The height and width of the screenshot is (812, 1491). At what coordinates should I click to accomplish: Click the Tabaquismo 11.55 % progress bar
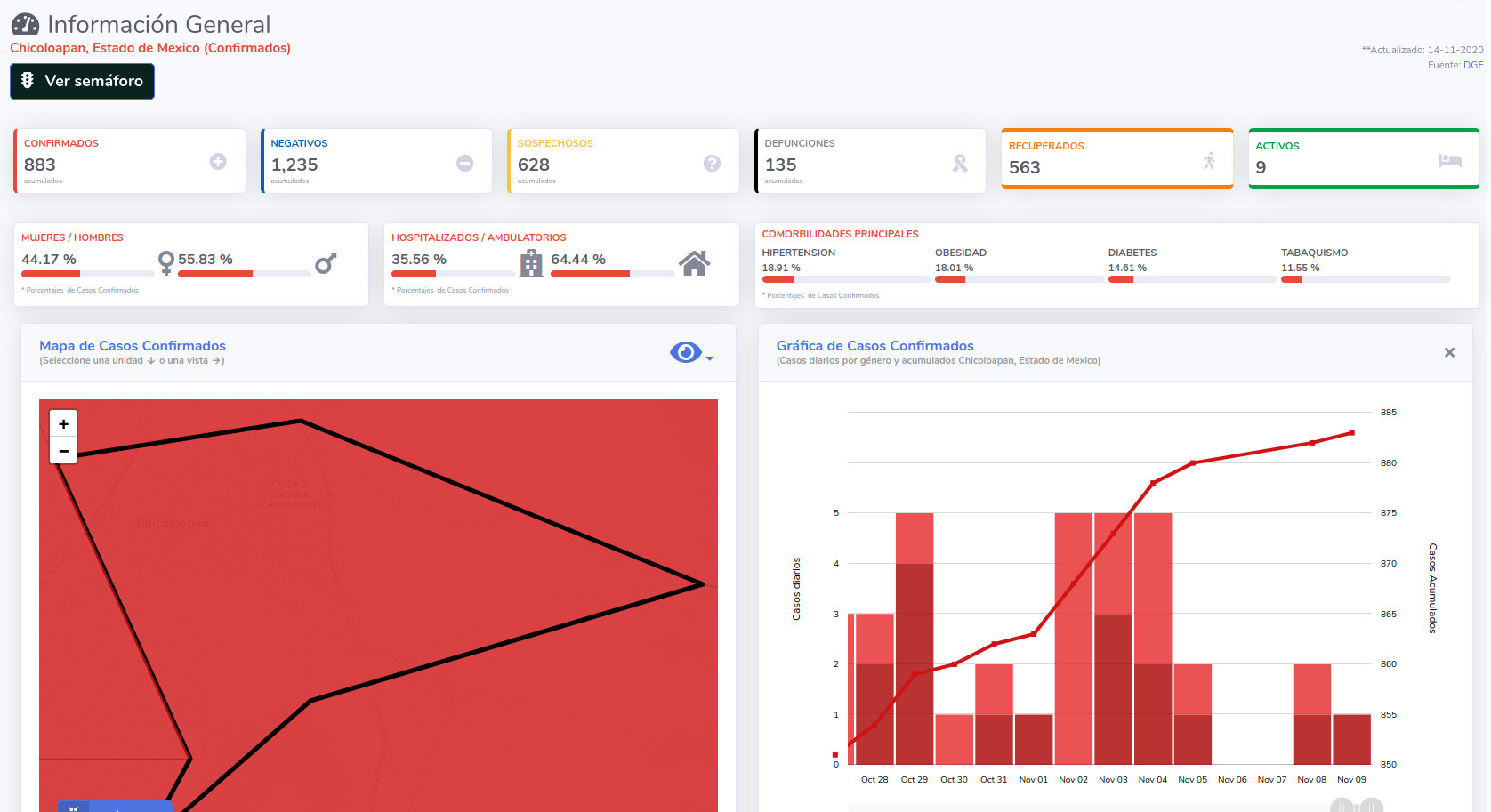(x=1366, y=279)
